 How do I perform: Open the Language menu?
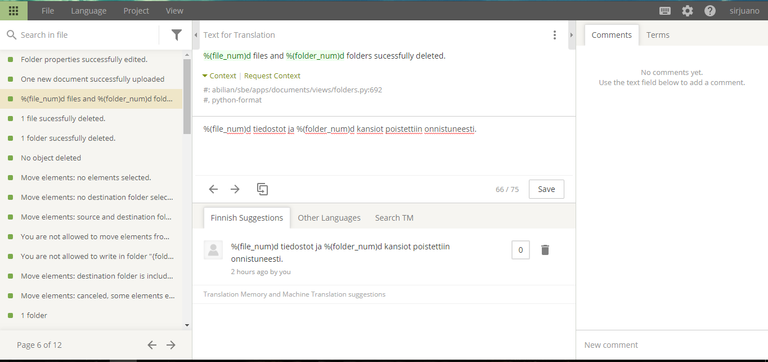(x=89, y=11)
